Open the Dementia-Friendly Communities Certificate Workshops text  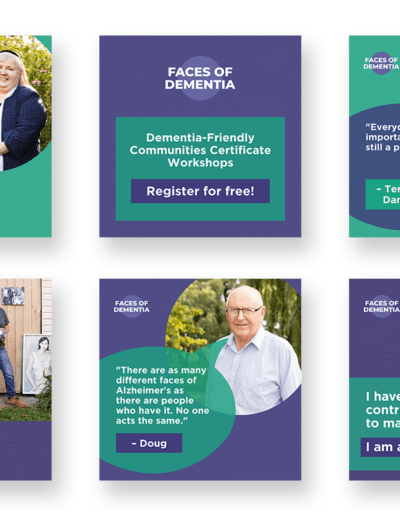pyautogui.click(x=200, y=150)
